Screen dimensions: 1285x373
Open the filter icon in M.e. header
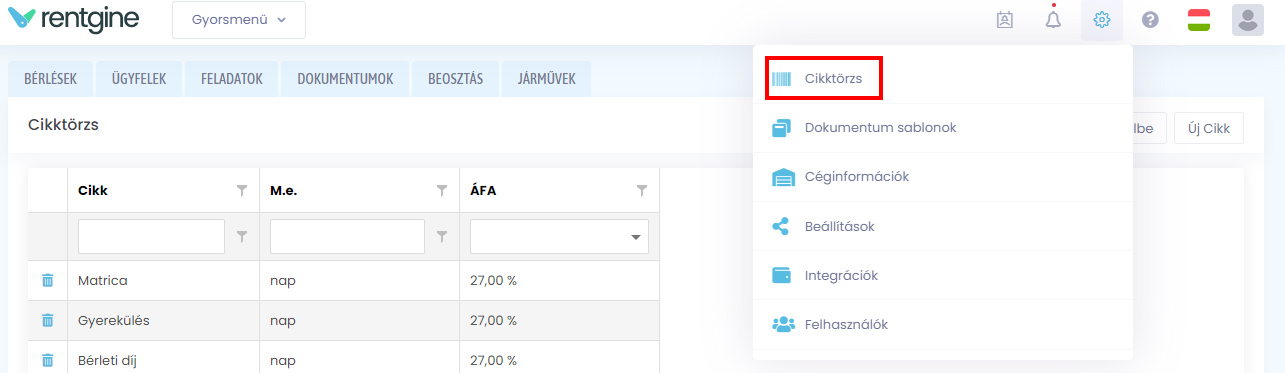[x=442, y=190]
